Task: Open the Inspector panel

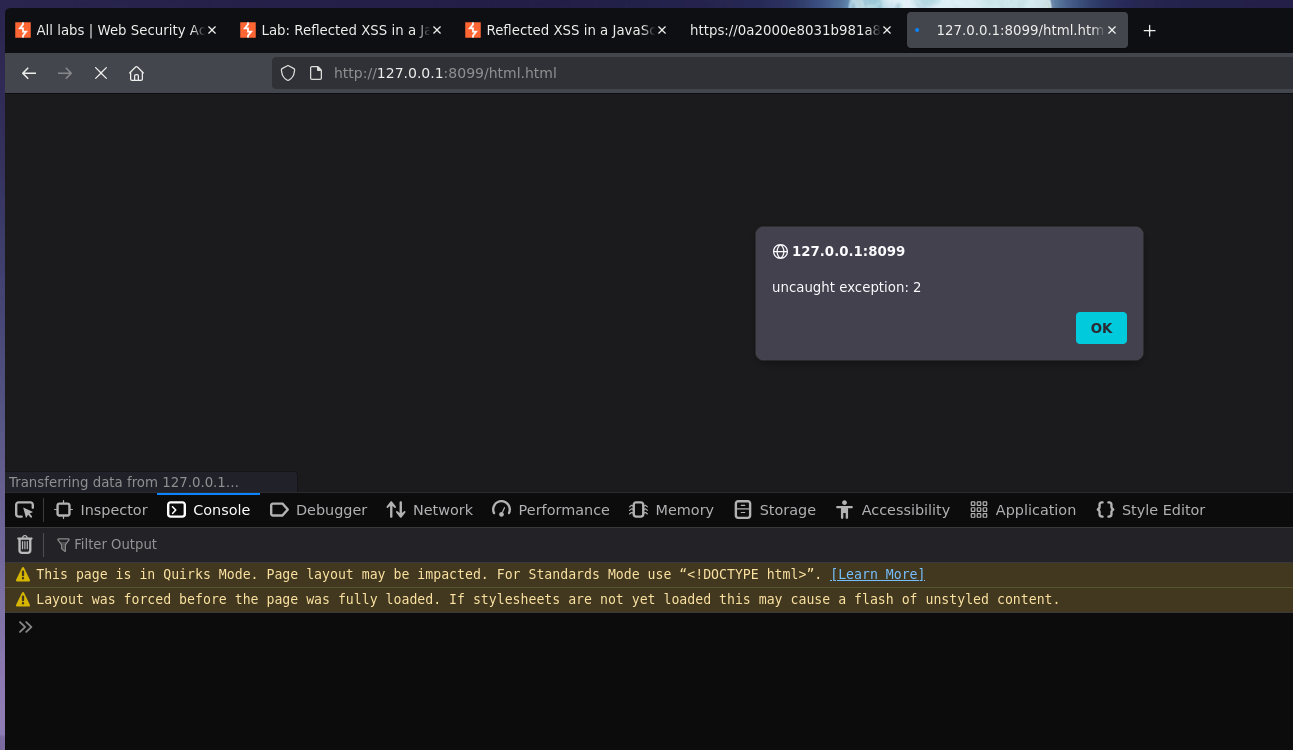Action: coord(101,510)
